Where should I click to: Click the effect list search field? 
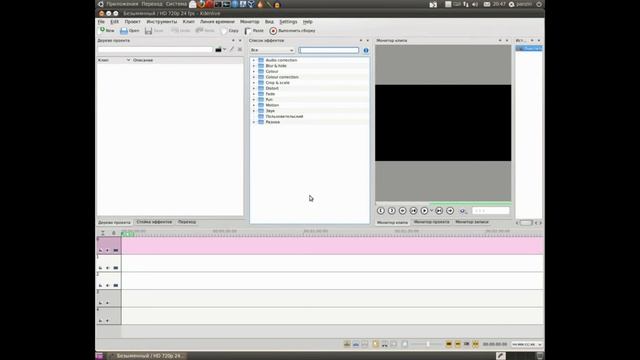coord(329,50)
